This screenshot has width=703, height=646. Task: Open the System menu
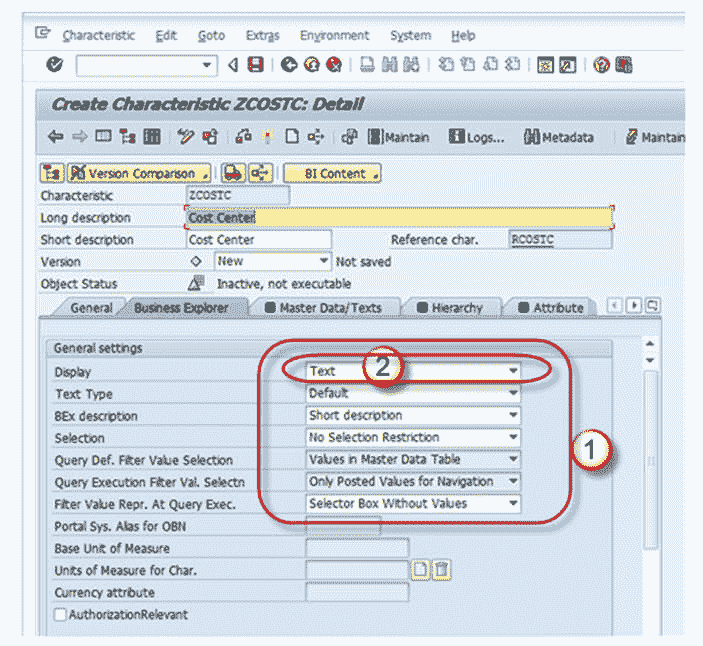(x=410, y=35)
